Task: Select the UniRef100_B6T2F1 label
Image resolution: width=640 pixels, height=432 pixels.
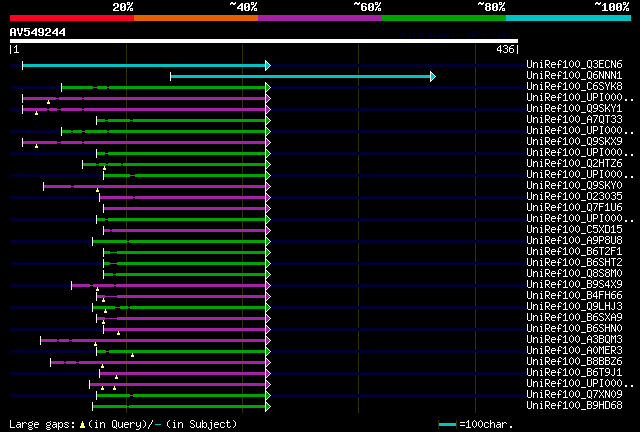Action: (574, 252)
